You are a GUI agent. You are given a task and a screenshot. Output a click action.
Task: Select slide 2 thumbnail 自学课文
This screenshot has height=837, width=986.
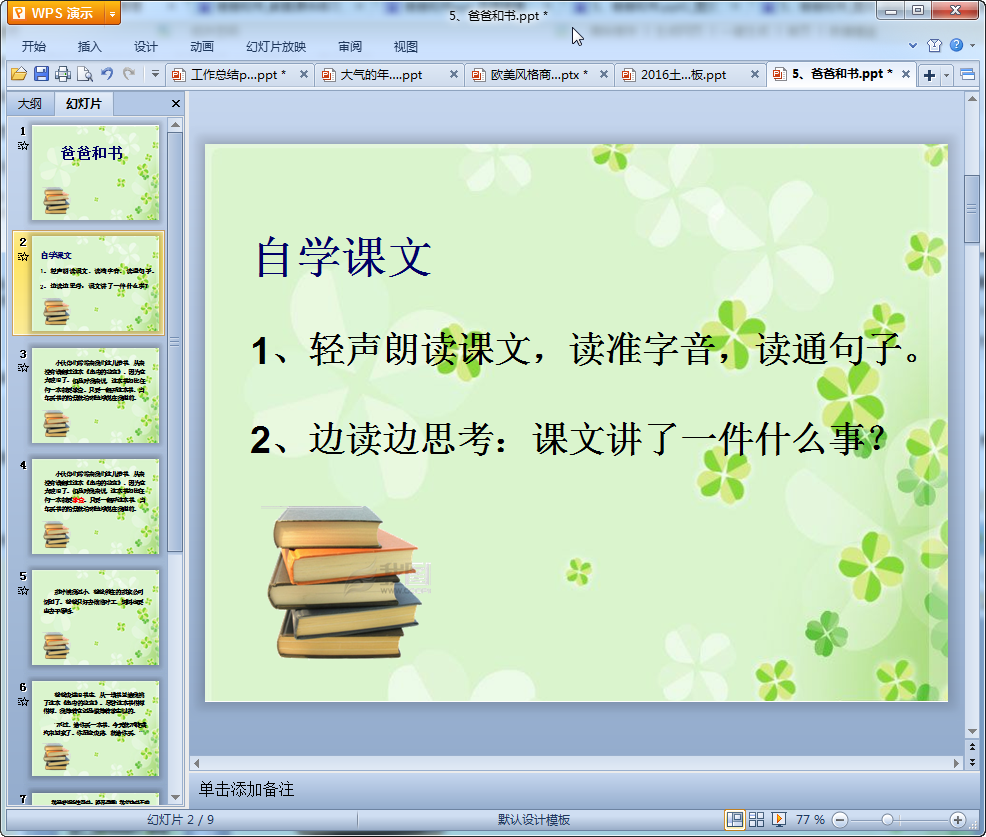96,283
